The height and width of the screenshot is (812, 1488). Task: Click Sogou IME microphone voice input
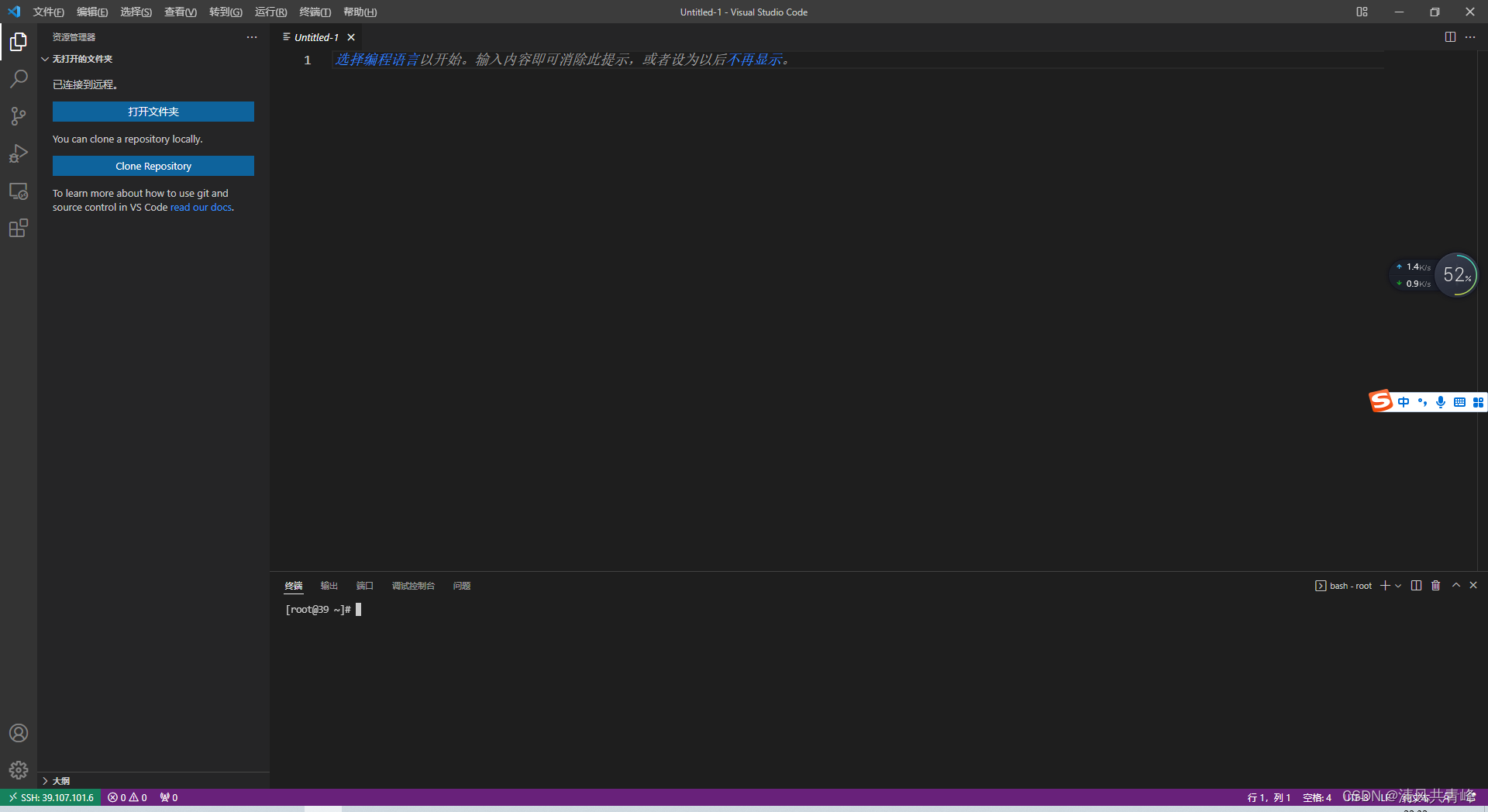[x=1441, y=402]
